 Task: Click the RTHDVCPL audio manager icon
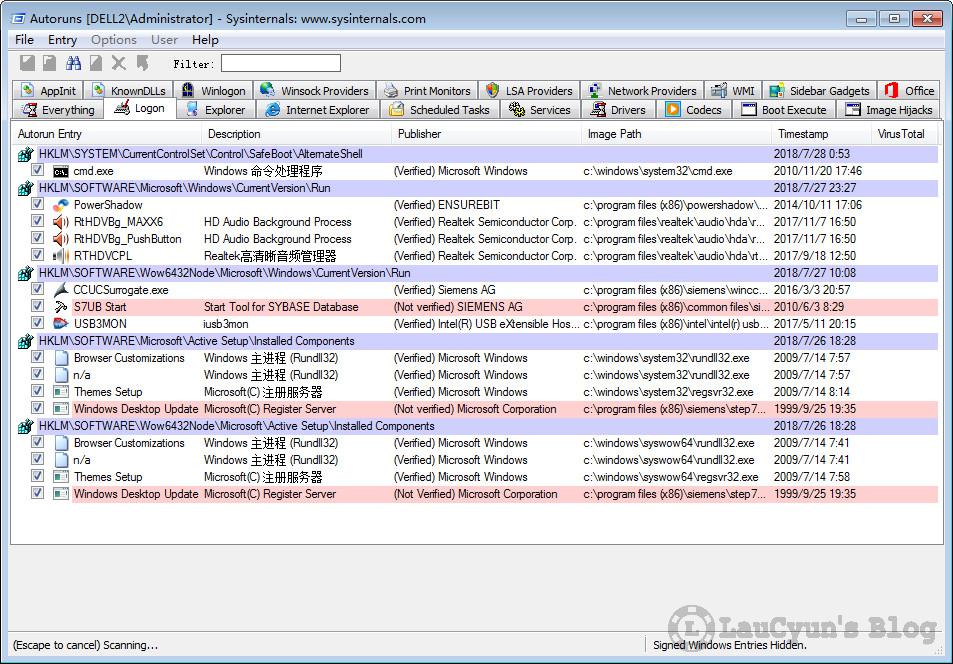pyautogui.click(x=61, y=256)
